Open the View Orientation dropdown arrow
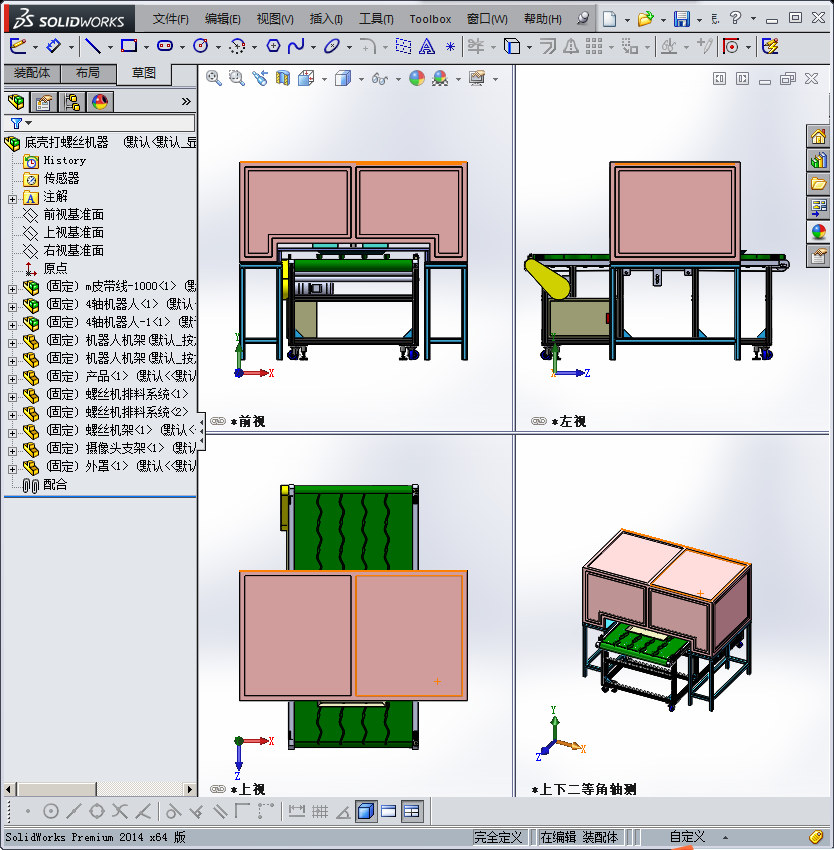 click(324, 80)
